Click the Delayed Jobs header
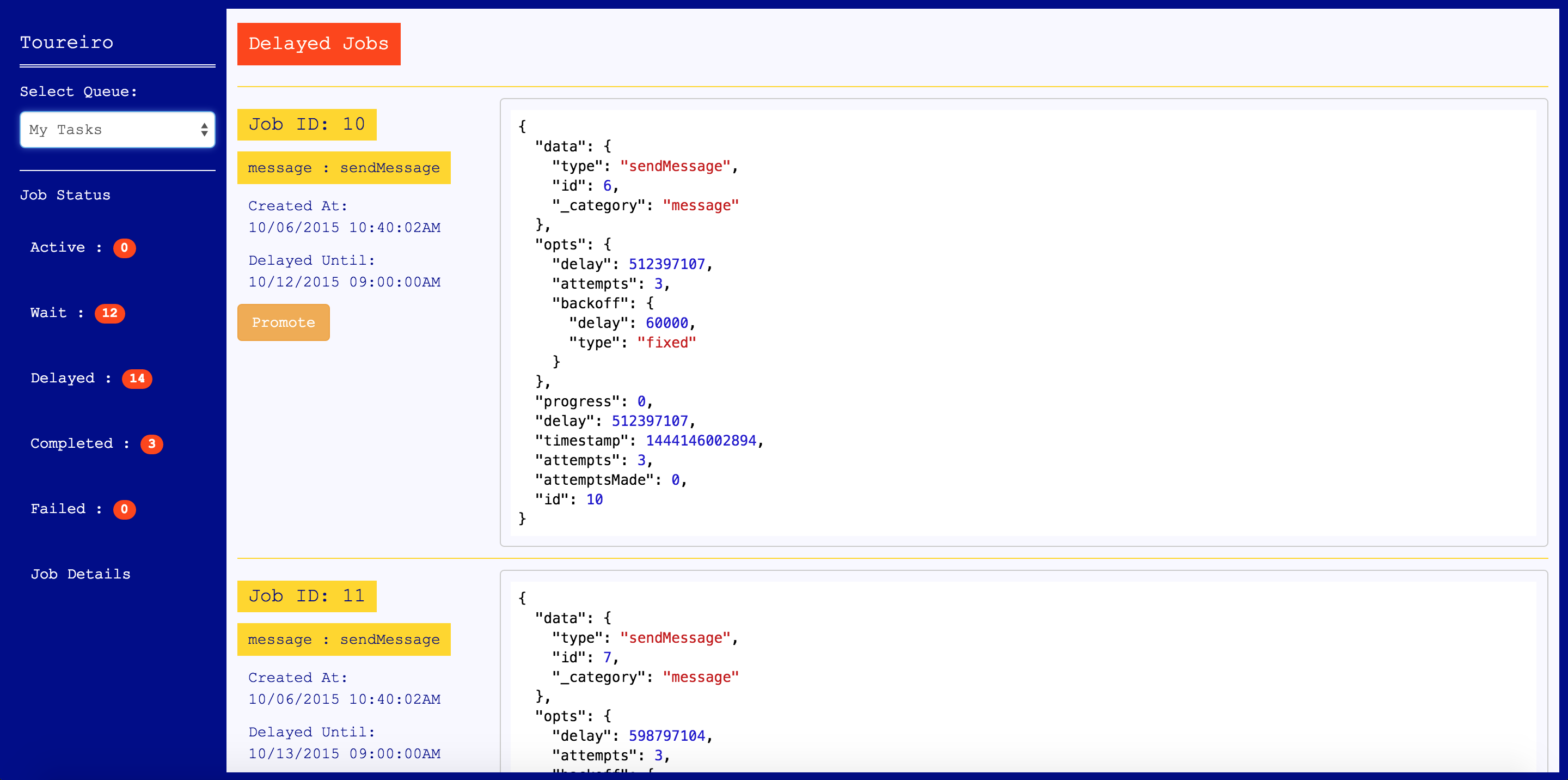The width and height of the screenshot is (1568, 780). (x=318, y=44)
